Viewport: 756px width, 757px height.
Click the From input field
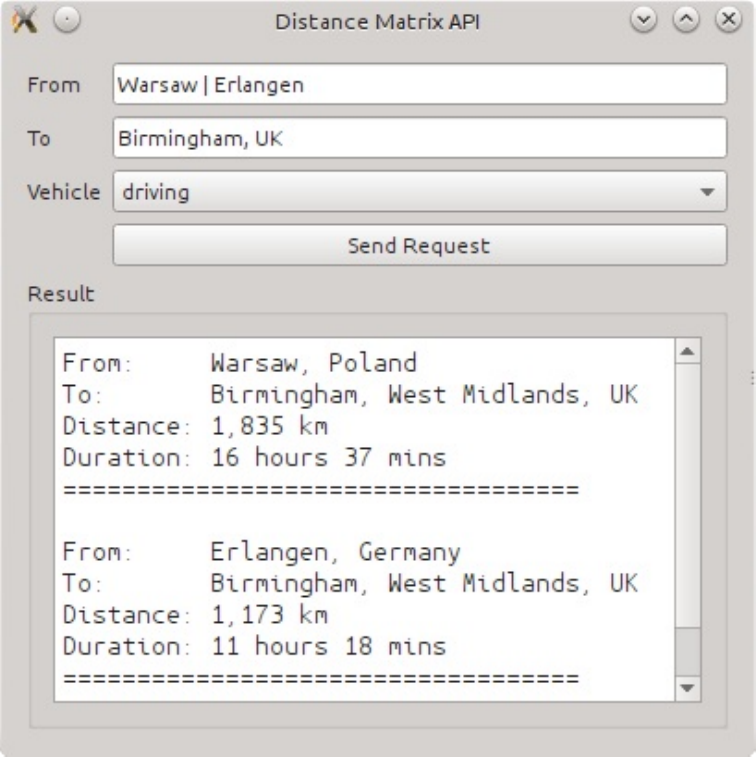(420, 84)
